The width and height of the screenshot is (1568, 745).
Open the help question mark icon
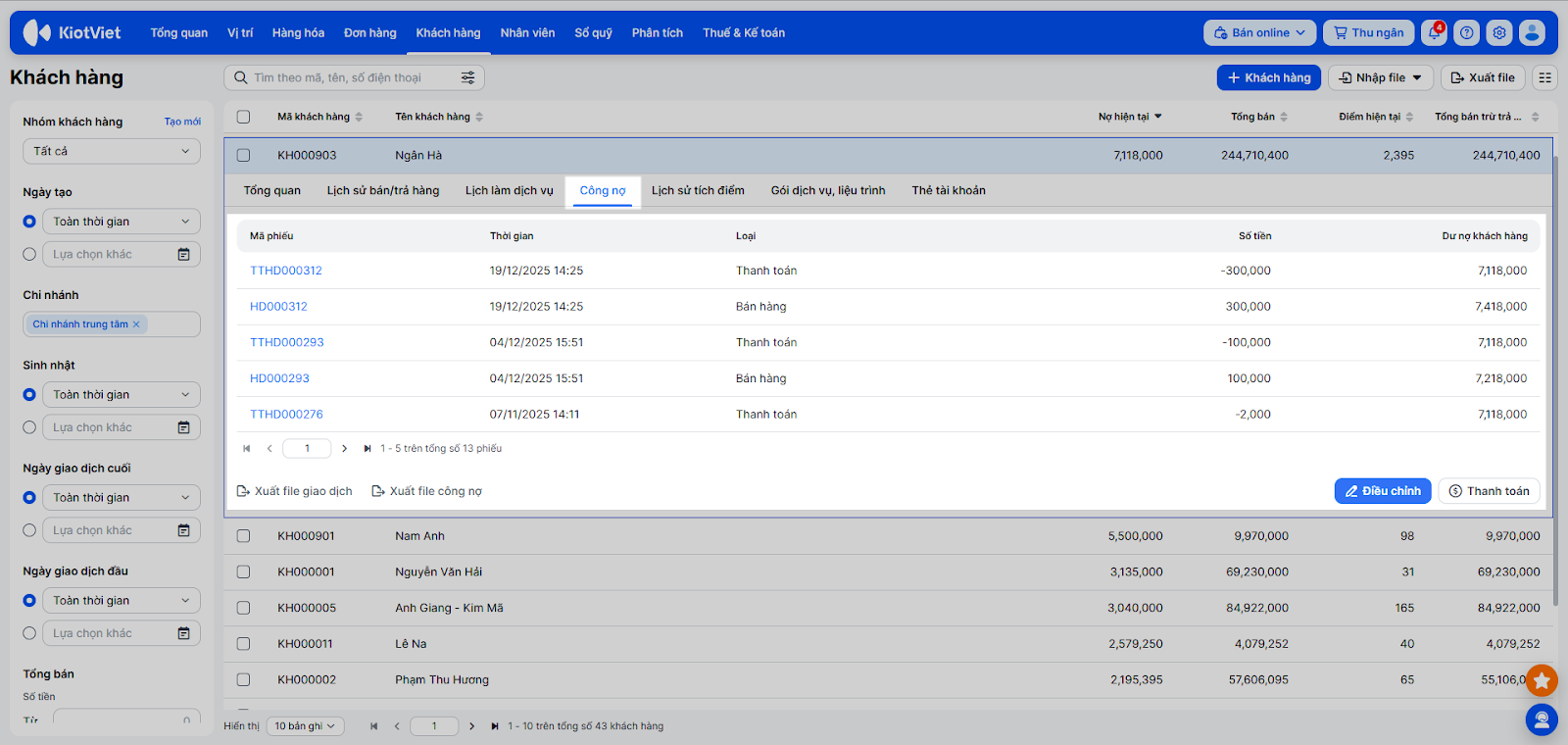(1466, 33)
